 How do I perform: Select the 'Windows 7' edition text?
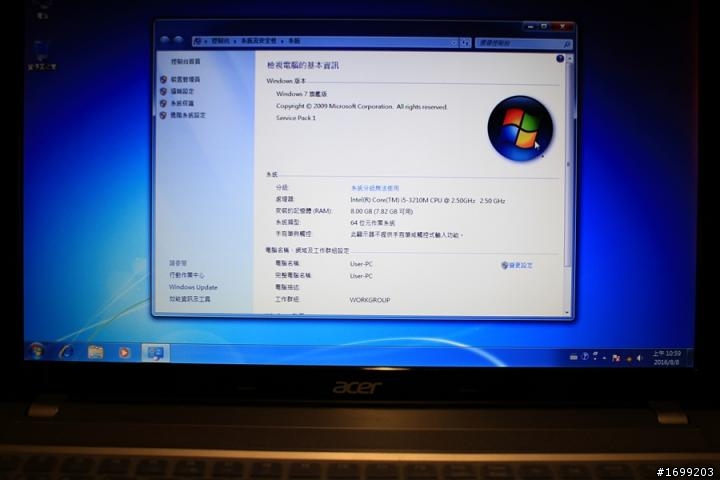point(301,94)
